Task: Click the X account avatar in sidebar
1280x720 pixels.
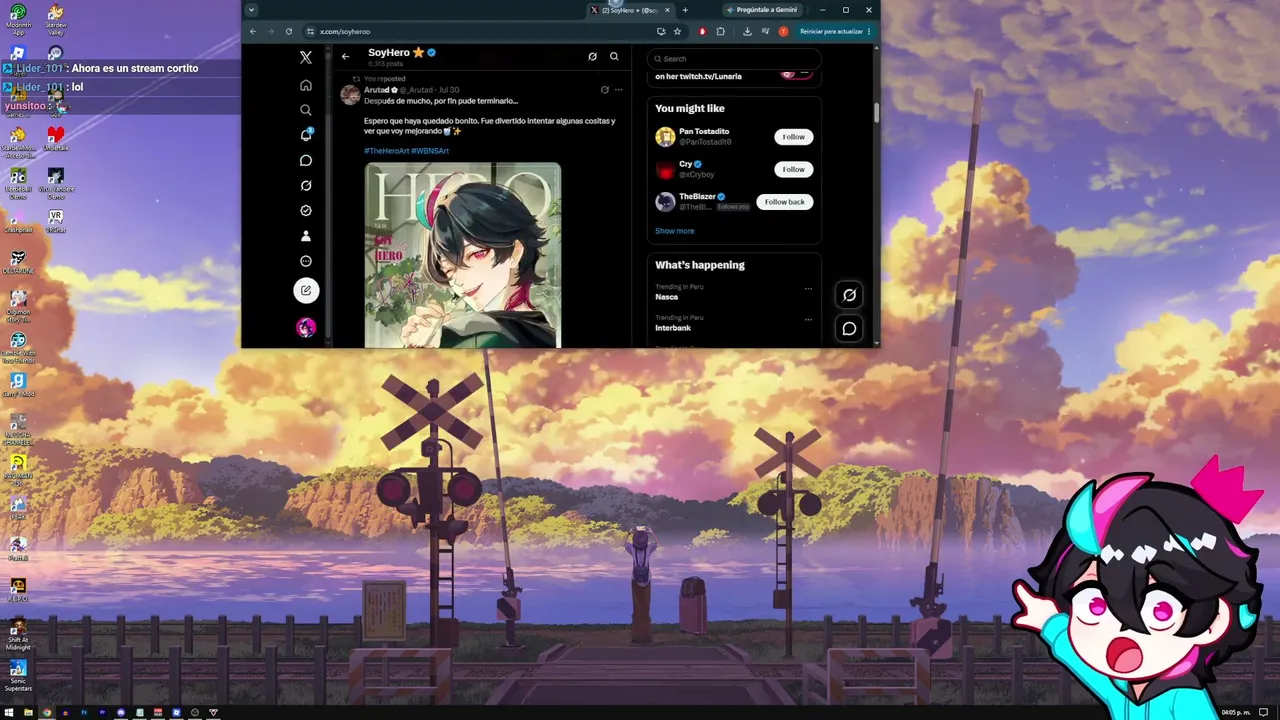Action: (306, 327)
